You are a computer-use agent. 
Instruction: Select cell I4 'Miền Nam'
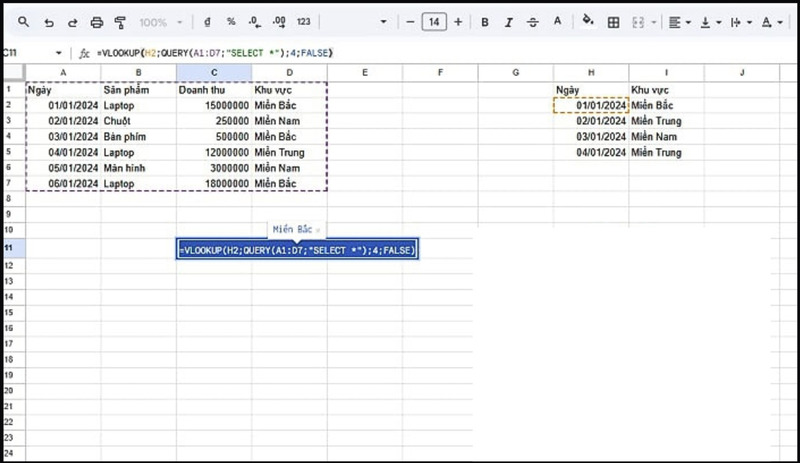tap(666, 137)
